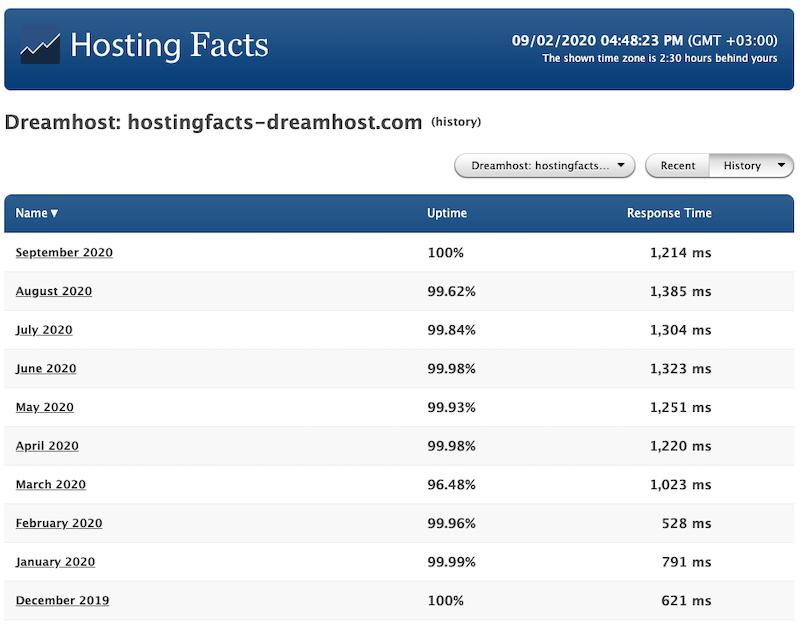Click the time zone 2:30 hours behind note
The image size is (800, 626).
coord(660,58)
